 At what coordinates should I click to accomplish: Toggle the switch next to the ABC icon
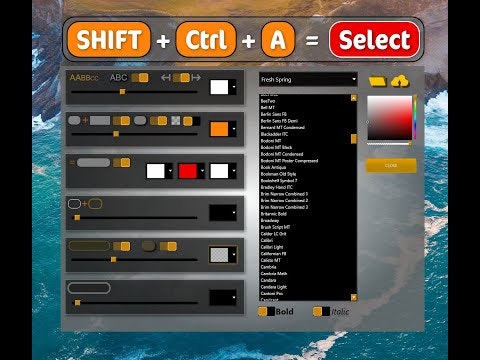140,78
